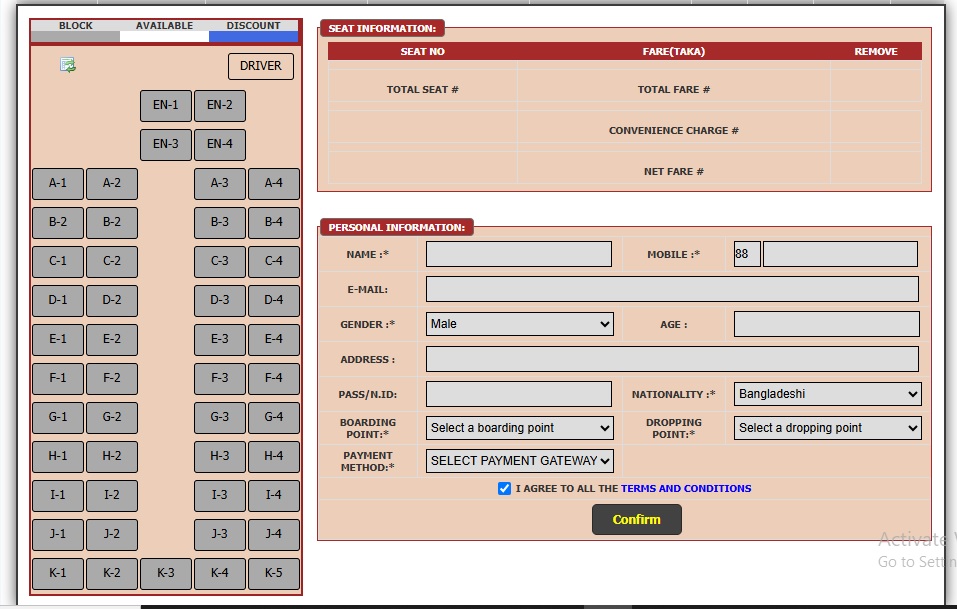The width and height of the screenshot is (957, 609).
Task: Select seat F-4
Action: pyautogui.click(x=274, y=379)
